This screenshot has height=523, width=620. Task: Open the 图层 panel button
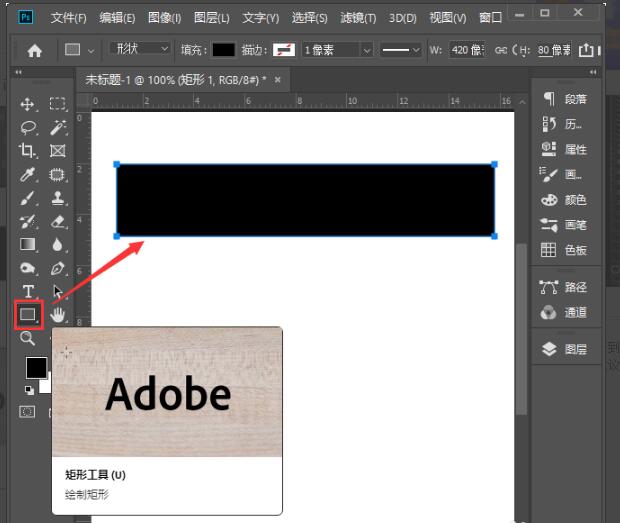[x=564, y=349]
